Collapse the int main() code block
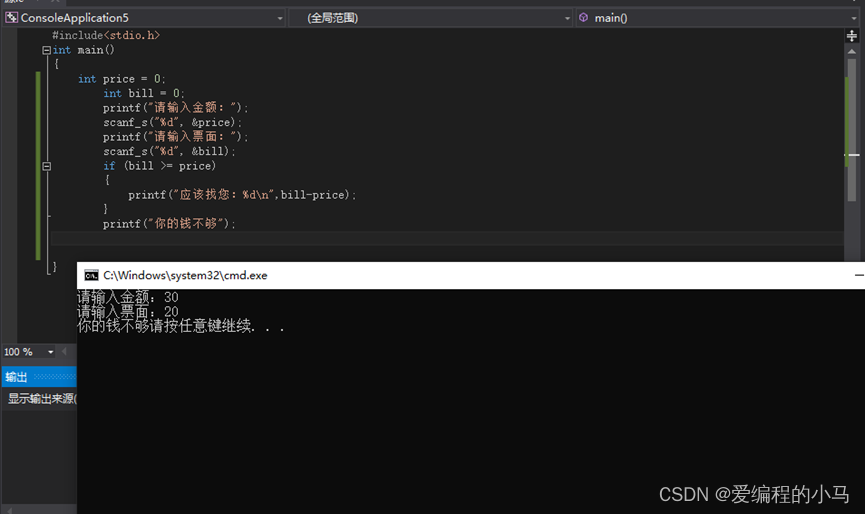The height and width of the screenshot is (514, 865). click(x=46, y=50)
